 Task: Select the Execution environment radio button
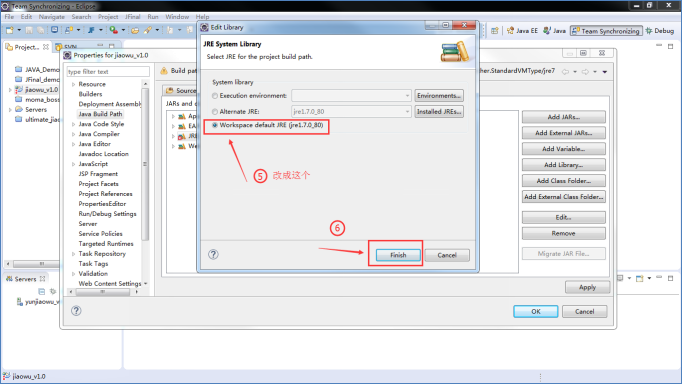215,96
